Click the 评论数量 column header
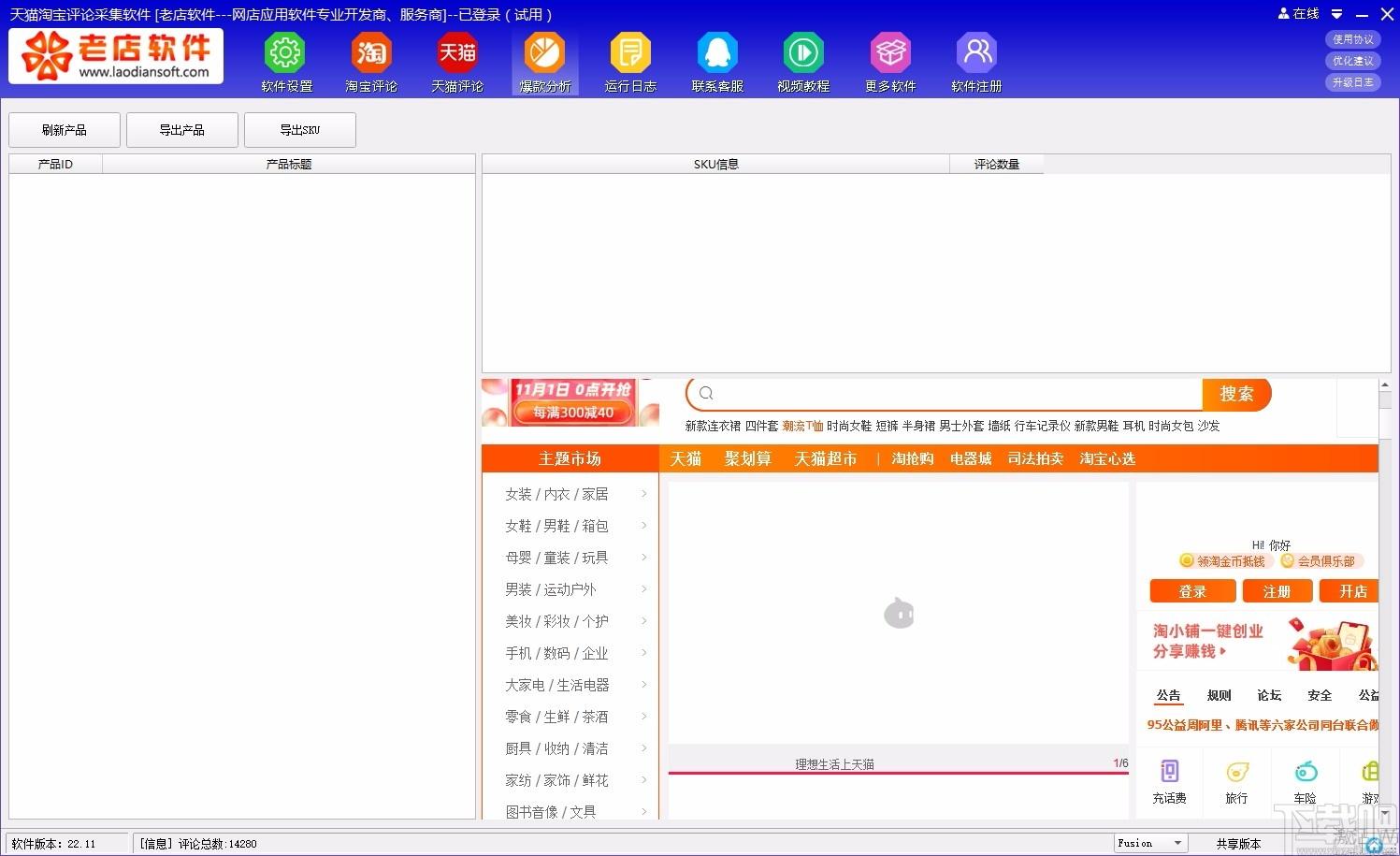Image resolution: width=1400 pixels, height=856 pixels. [997, 164]
